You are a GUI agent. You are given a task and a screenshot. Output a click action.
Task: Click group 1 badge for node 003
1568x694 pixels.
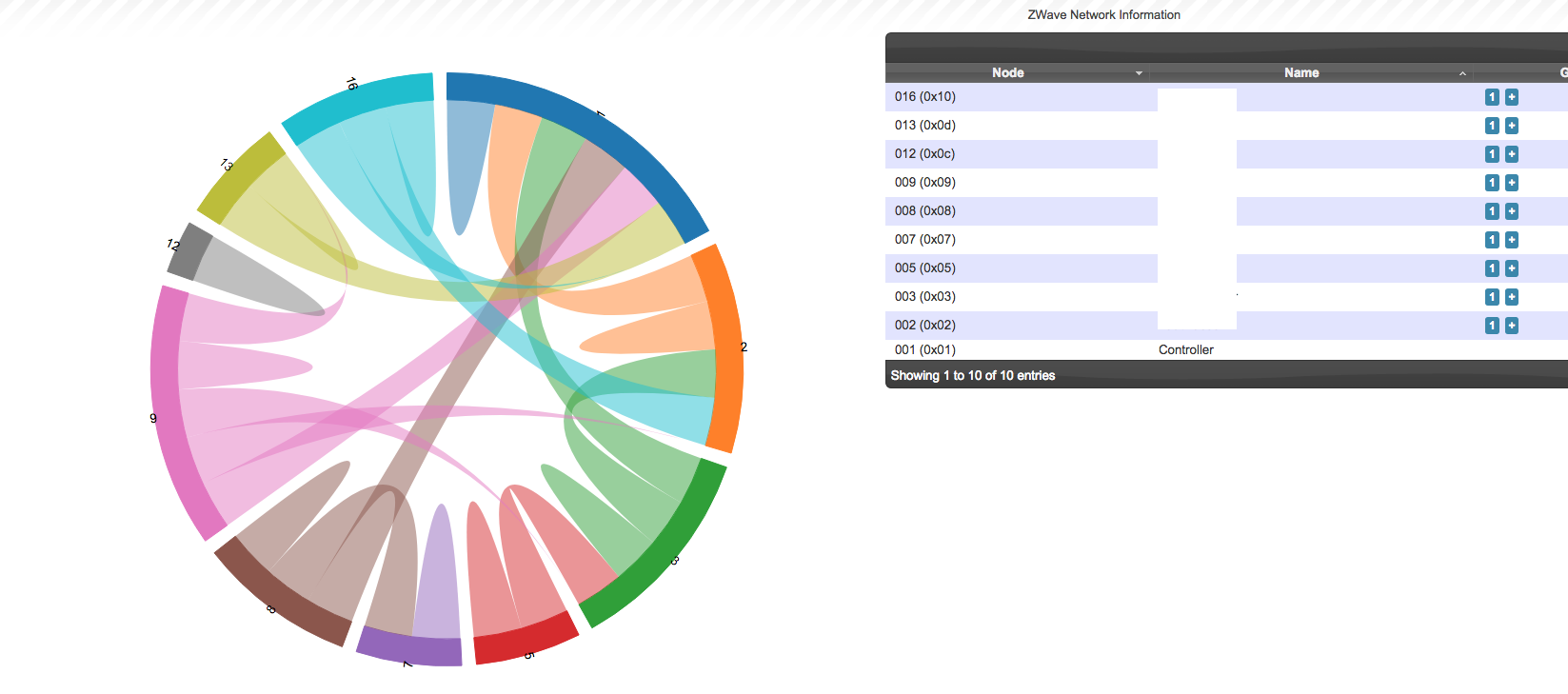coord(1492,297)
